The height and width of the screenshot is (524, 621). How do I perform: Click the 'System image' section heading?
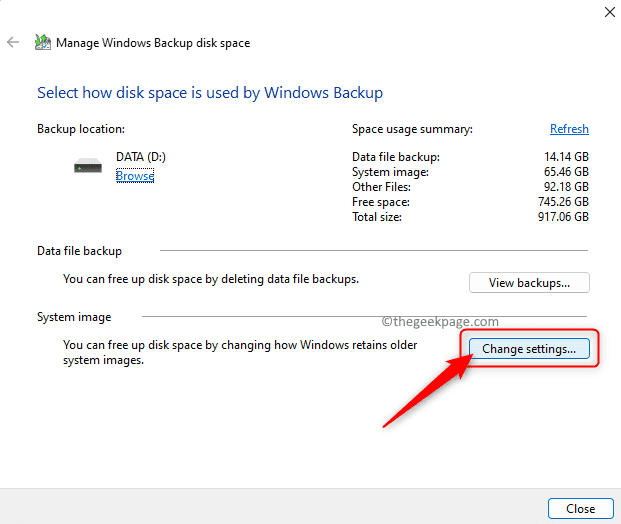(74, 317)
